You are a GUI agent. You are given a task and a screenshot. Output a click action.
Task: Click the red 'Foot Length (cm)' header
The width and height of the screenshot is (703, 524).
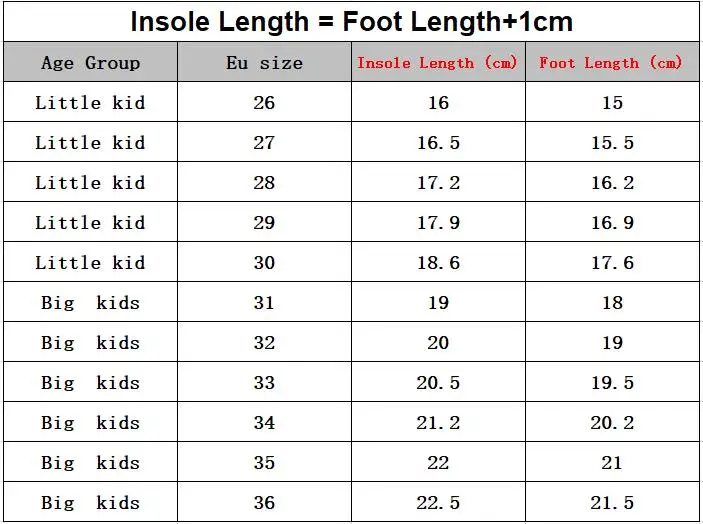[x=611, y=63]
